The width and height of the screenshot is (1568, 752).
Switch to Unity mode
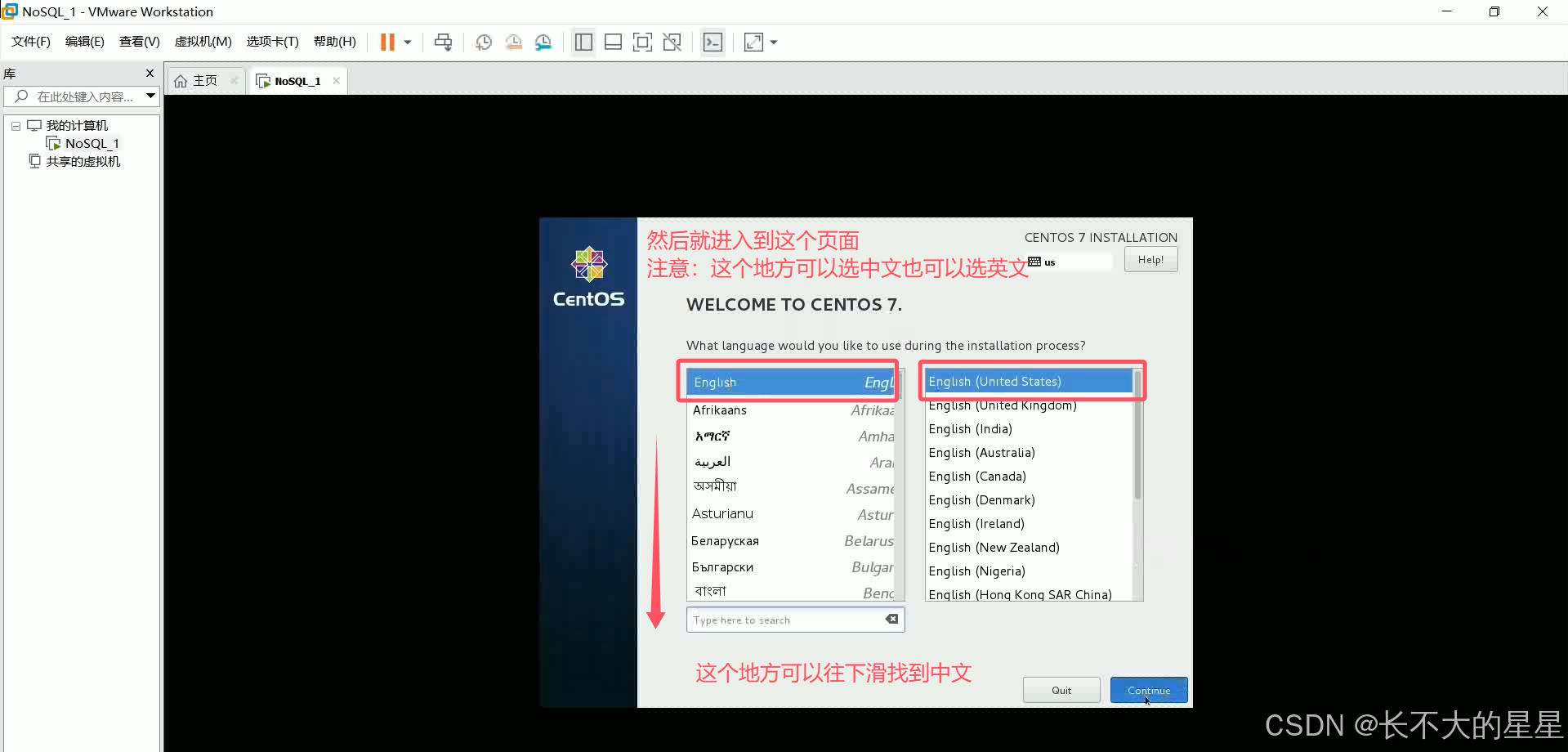(672, 42)
